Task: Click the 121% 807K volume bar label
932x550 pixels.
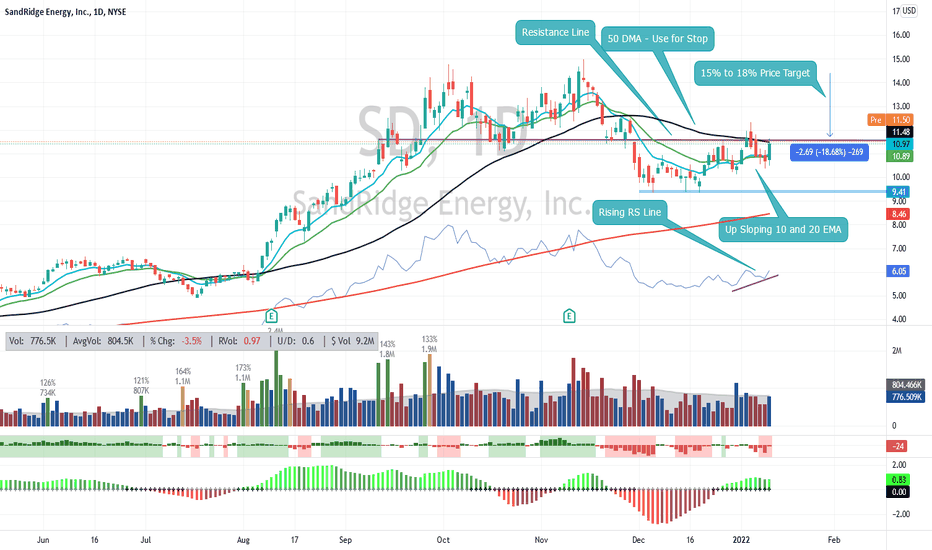Action: click(x=141, y=385)
